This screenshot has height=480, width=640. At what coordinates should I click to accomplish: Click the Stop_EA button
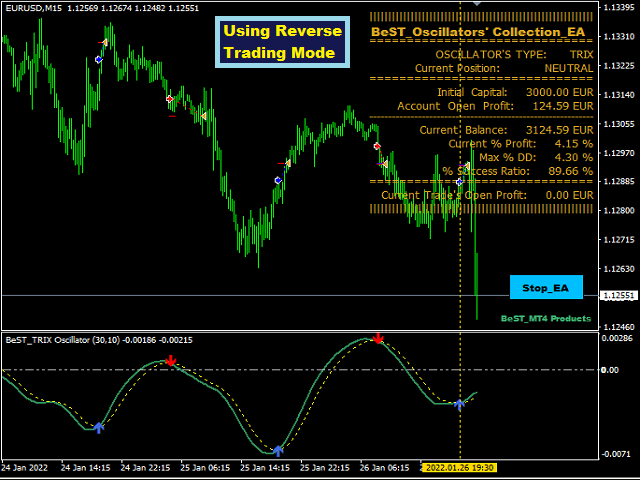pyautogui.click(x=545, y=288)
